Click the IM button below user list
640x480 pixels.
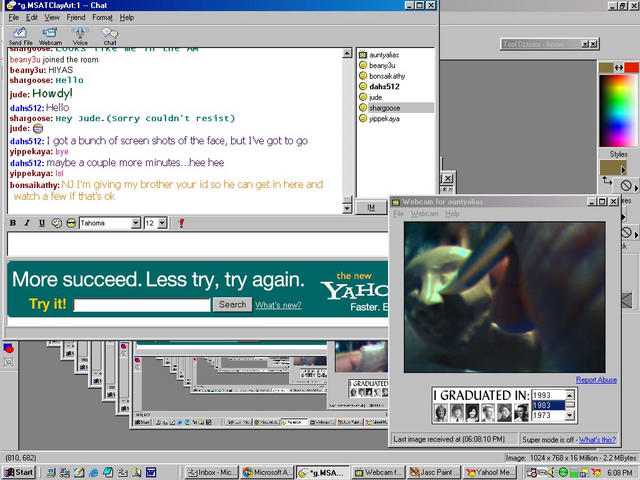pos(371,207)
